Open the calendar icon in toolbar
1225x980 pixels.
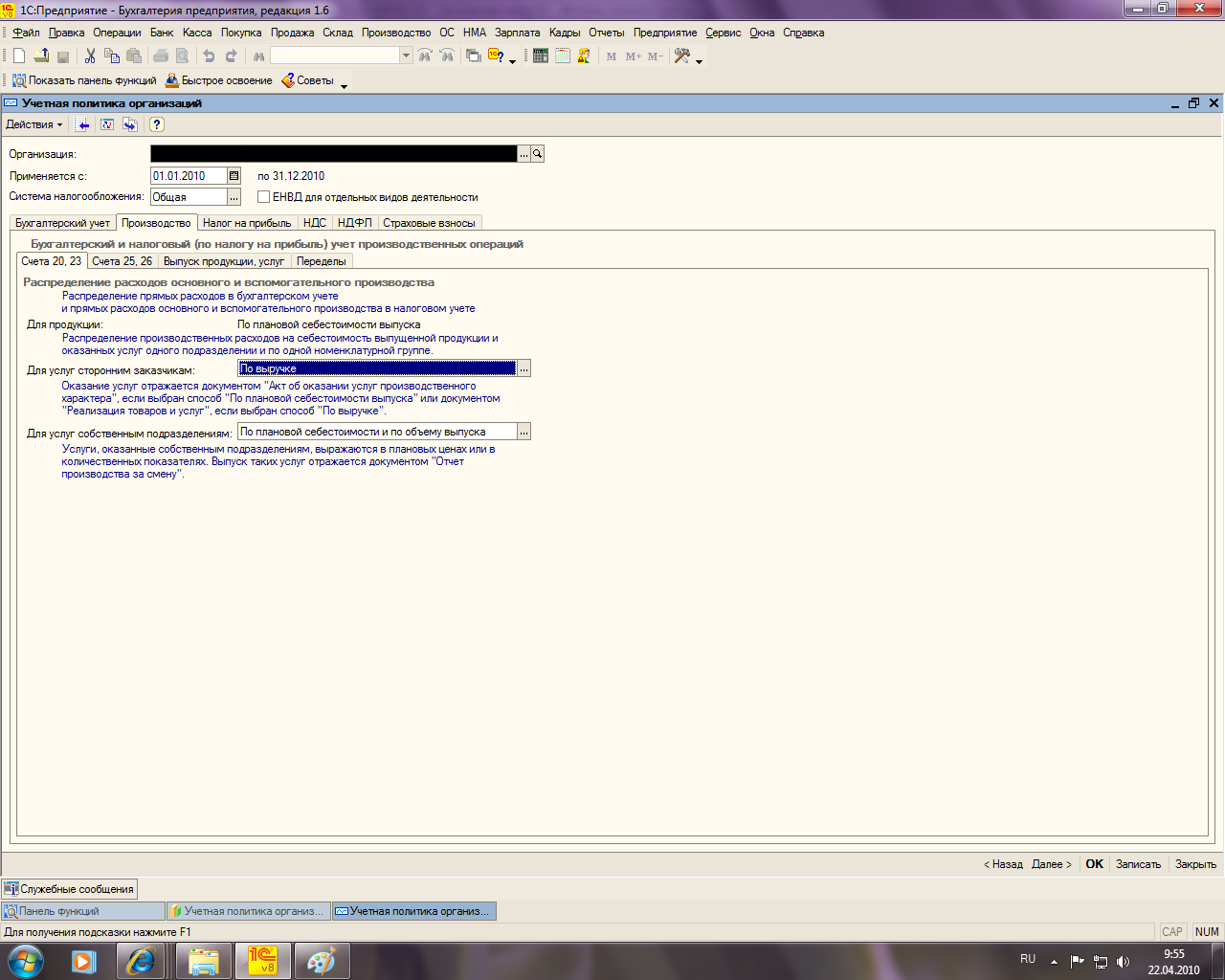pos(563,56)
